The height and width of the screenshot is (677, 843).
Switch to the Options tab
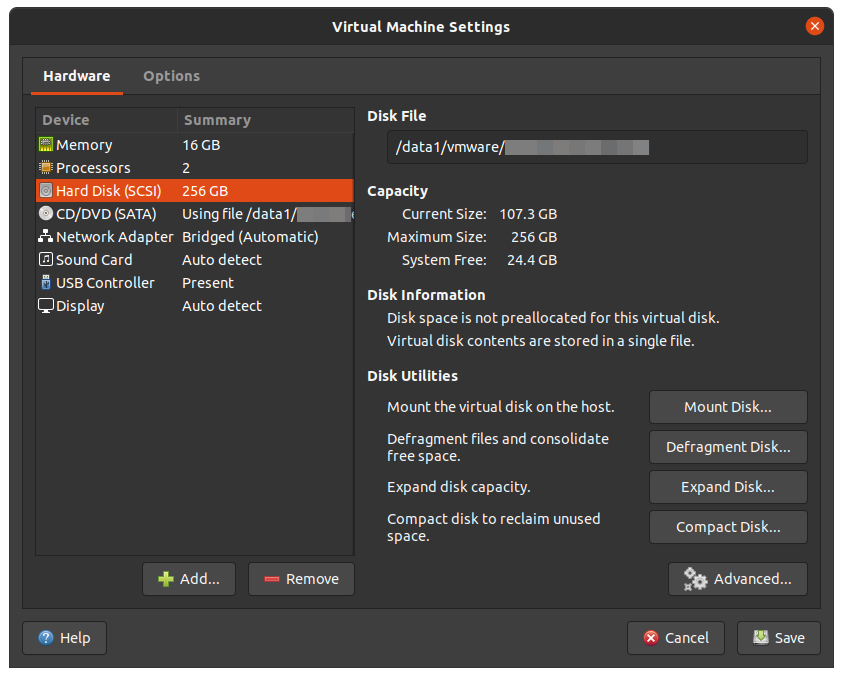tap(171, 76)
